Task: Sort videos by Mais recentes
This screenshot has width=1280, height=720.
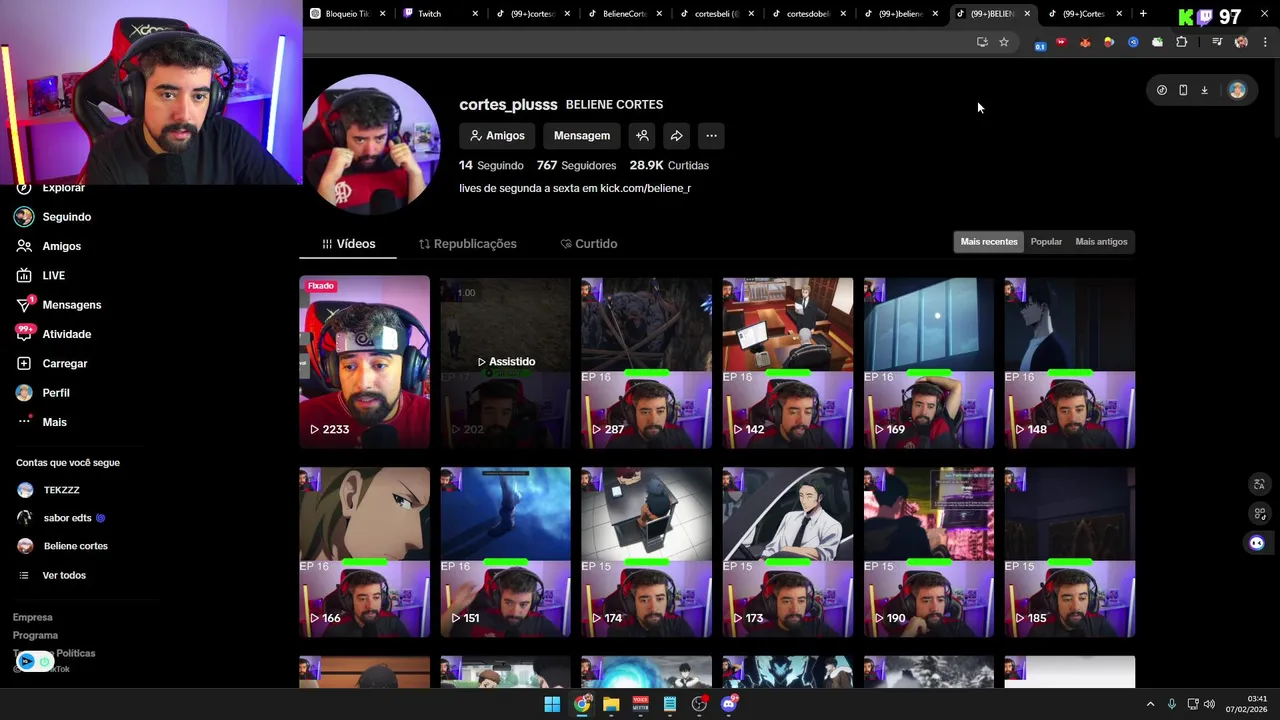Action: [x=989, y=242]
